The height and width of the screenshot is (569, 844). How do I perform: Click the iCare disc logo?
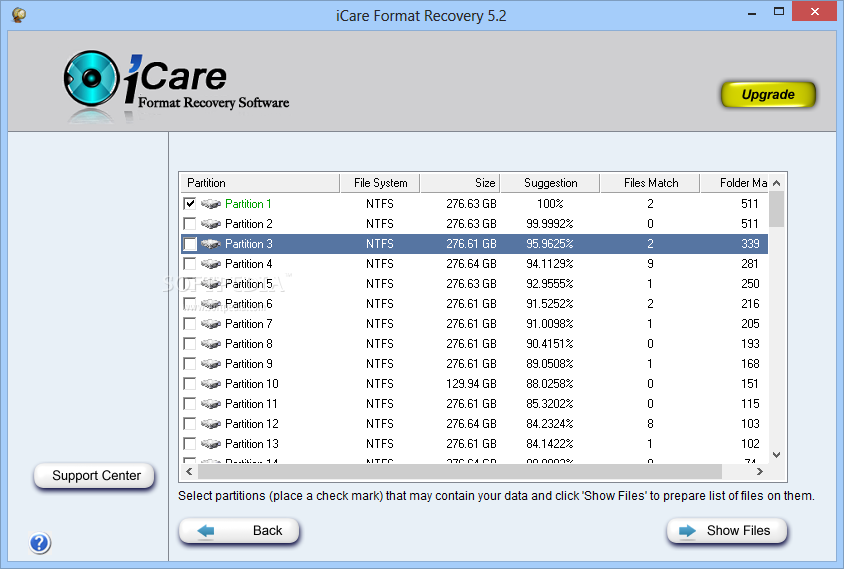tap(91, 78)
